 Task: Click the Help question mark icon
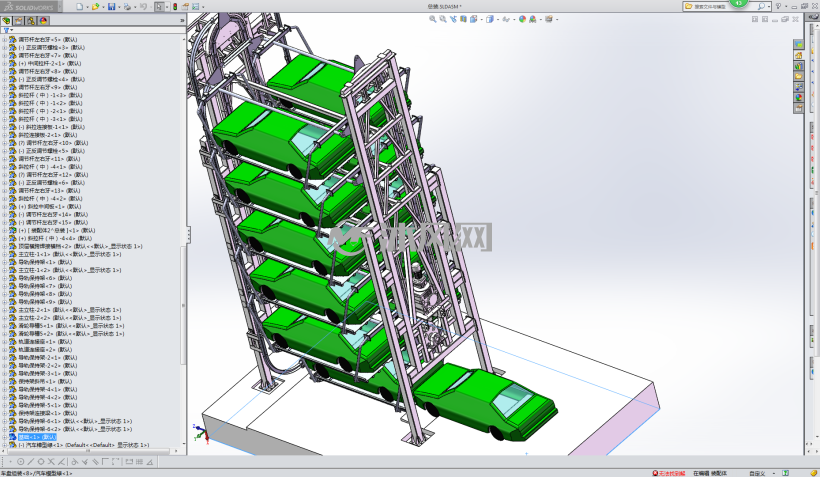point(778,6)
